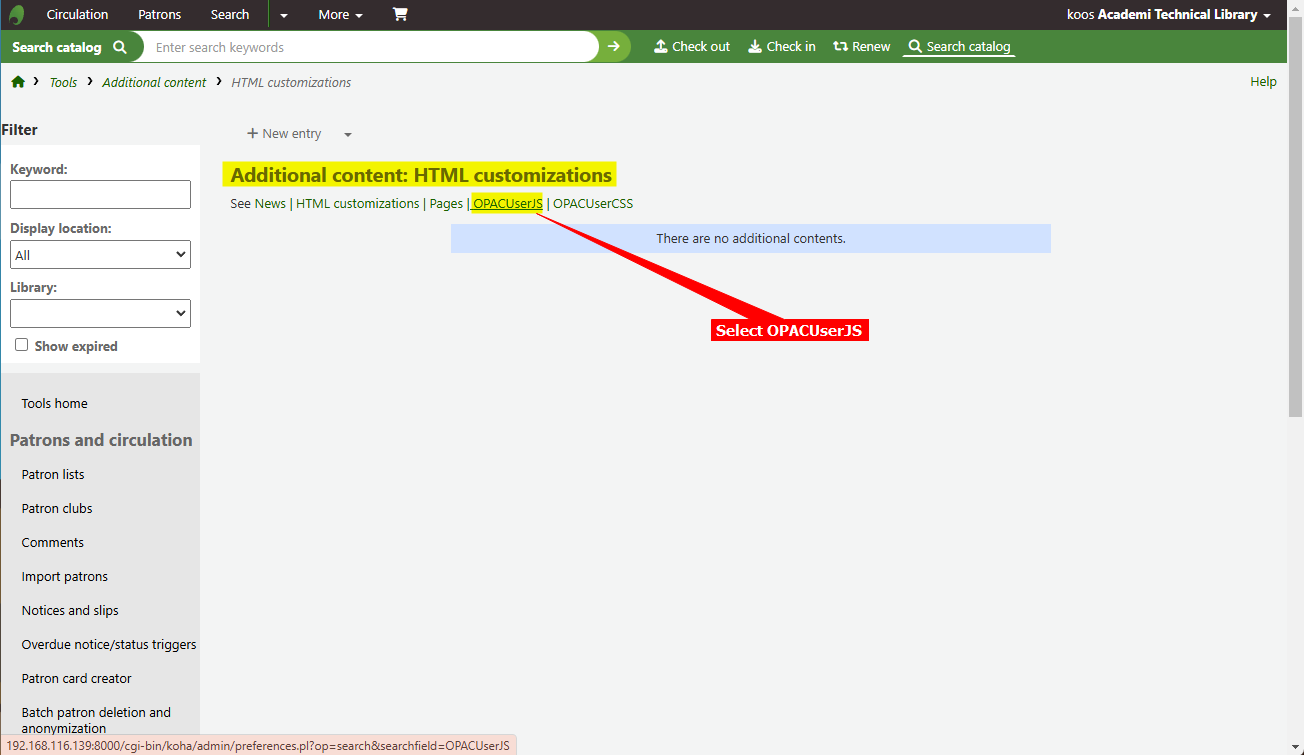1304x755 pixels.
Task: Click the home icon in breadcrumbs
Action: (x=18, y=82)
